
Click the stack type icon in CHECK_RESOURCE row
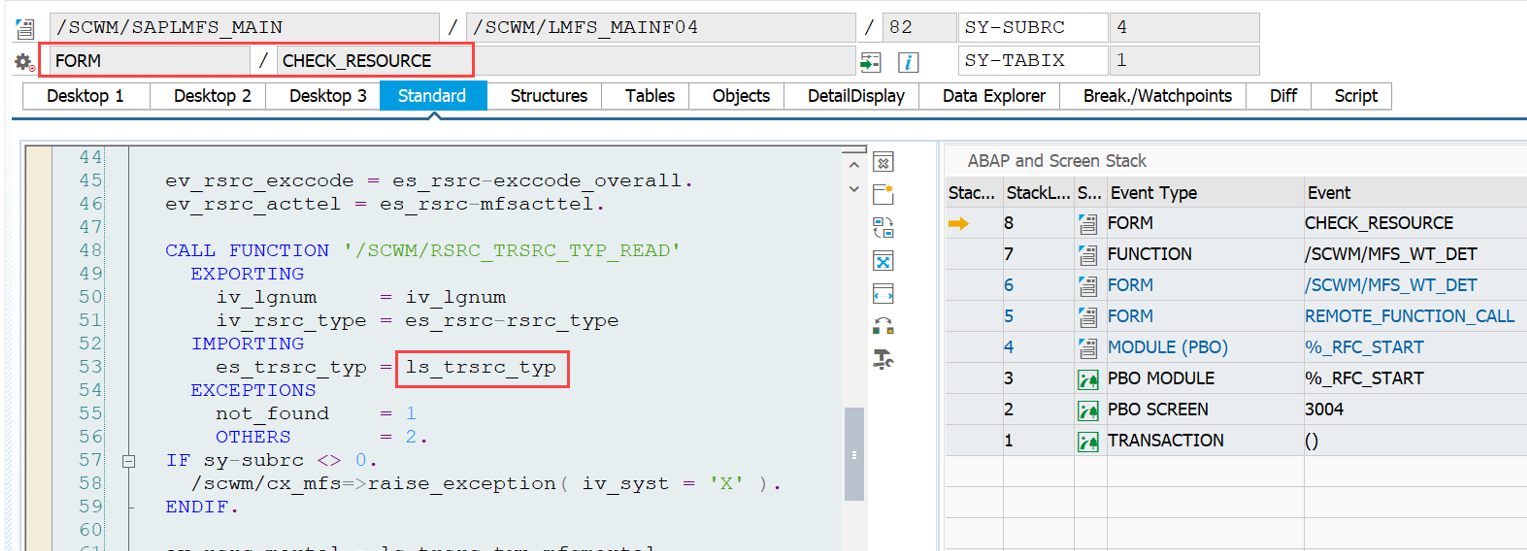(1088, 223)
